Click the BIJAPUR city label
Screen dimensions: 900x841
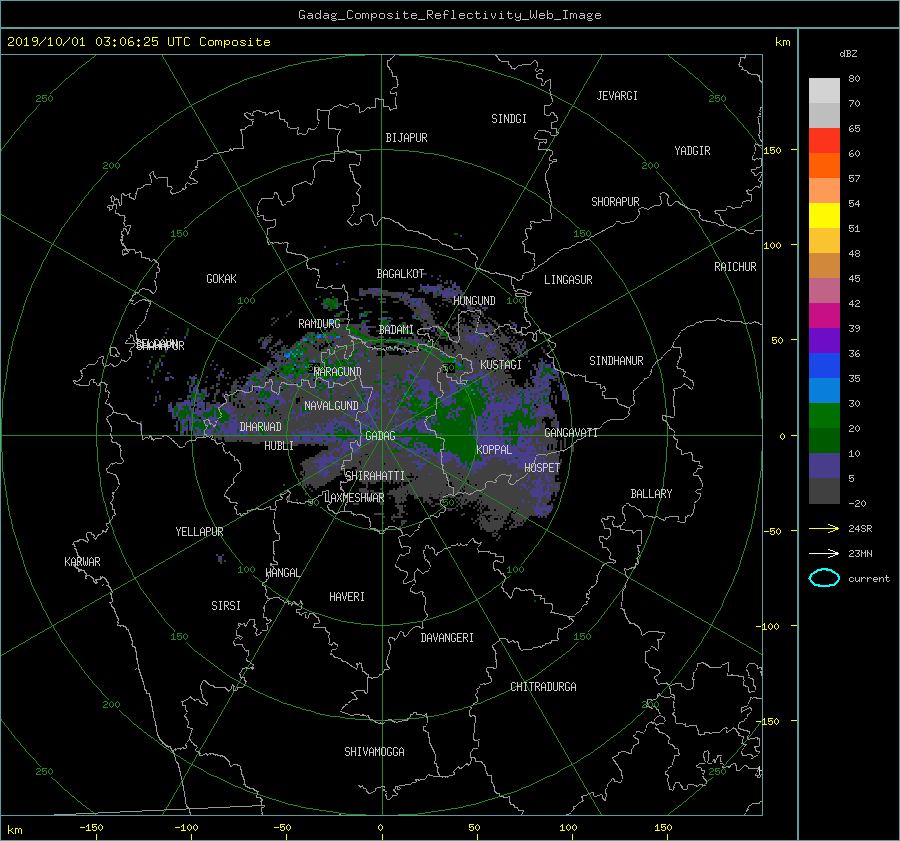[406, 138]
